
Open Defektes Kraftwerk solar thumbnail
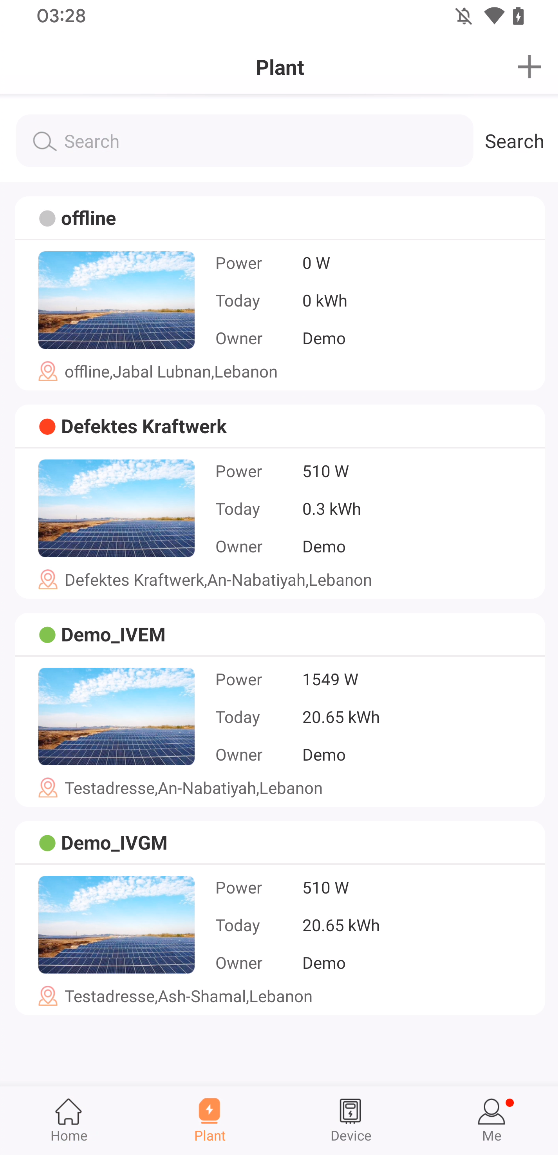[x=116, y=508]
